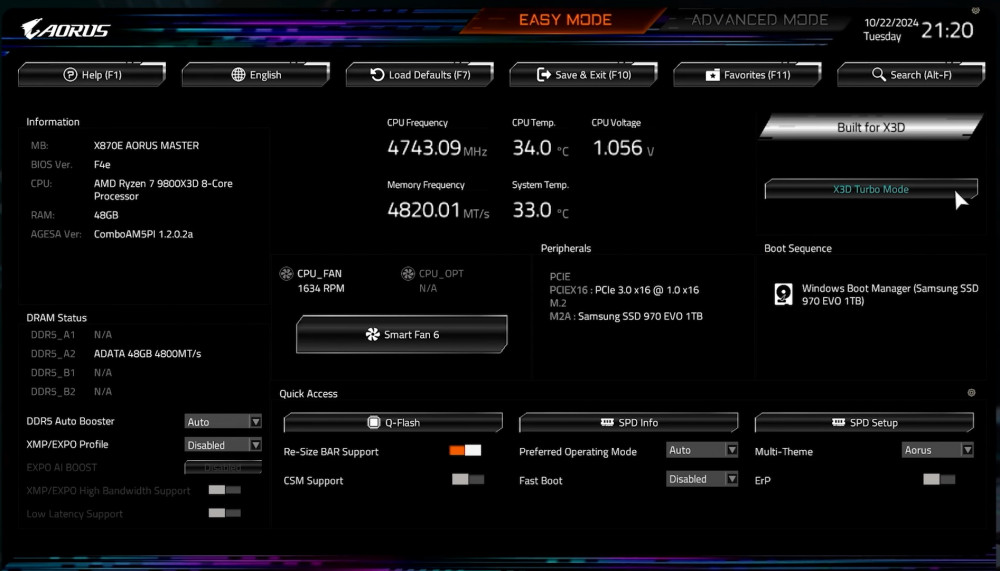Click Built for X3D banner
1000x571 pixels.
point(871,127)
